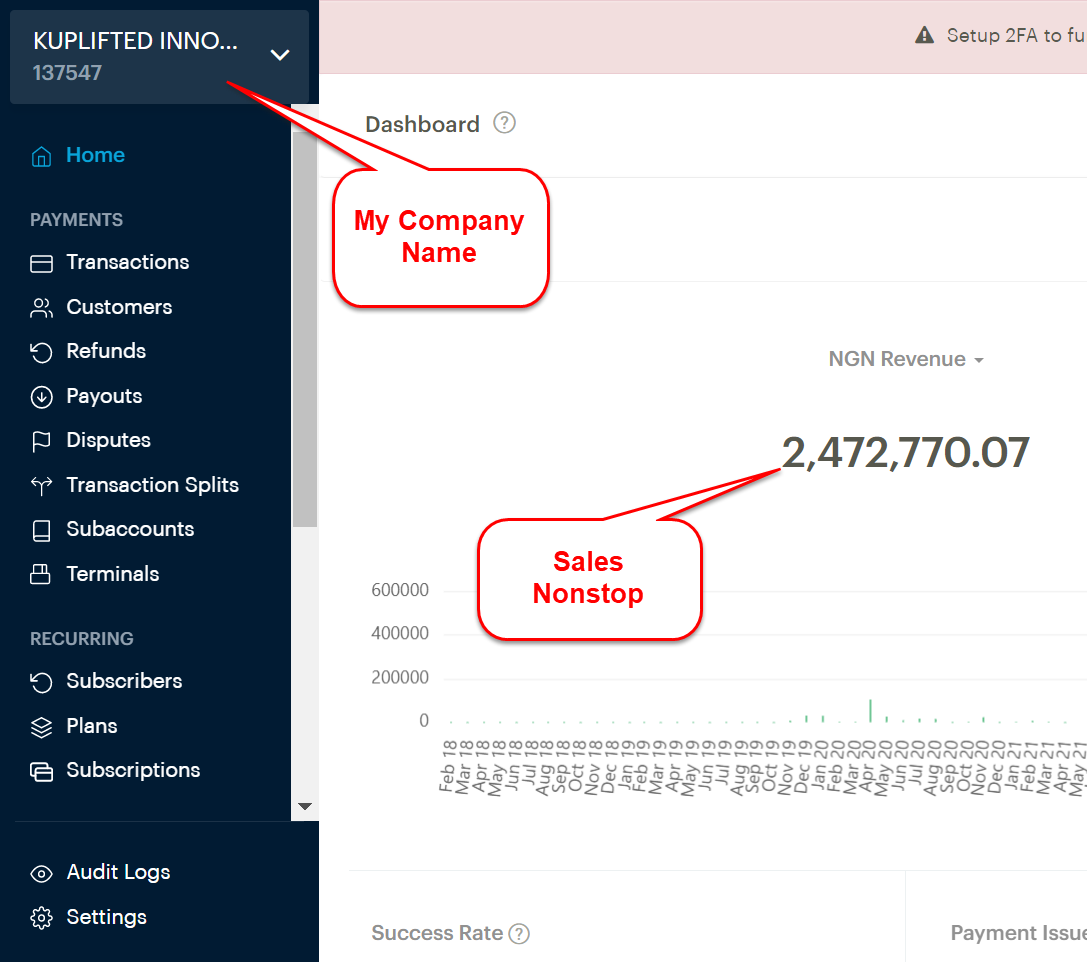Go to Terminals in the sidebar

pyautogui.click(x=112, y=574)
